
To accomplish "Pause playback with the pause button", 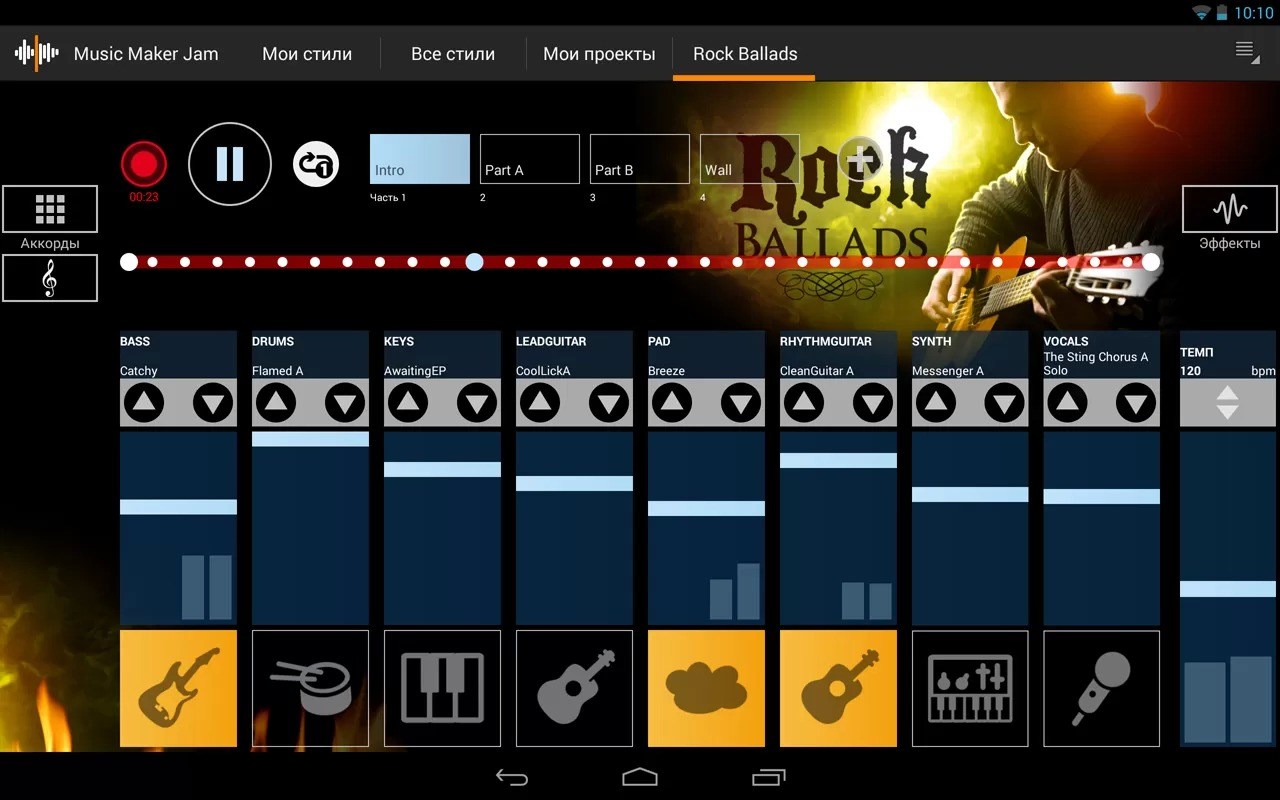I will (x=230, y=164).
